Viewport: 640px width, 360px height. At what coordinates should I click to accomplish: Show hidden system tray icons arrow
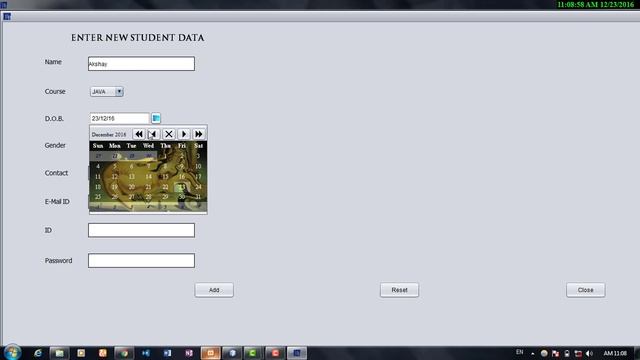coord(533,353)
